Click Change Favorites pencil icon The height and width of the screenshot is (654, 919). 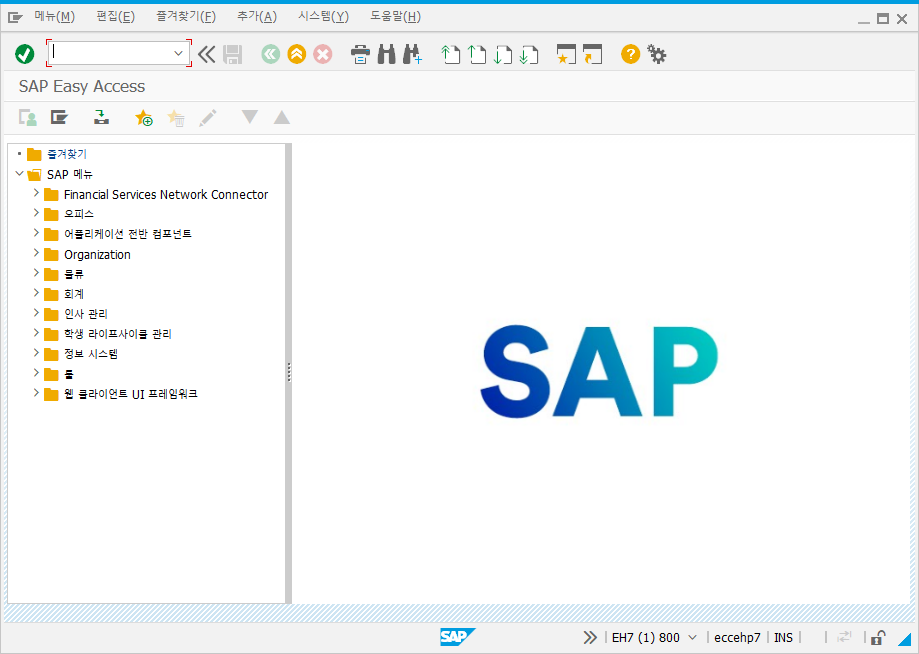(x=207, y=118)
